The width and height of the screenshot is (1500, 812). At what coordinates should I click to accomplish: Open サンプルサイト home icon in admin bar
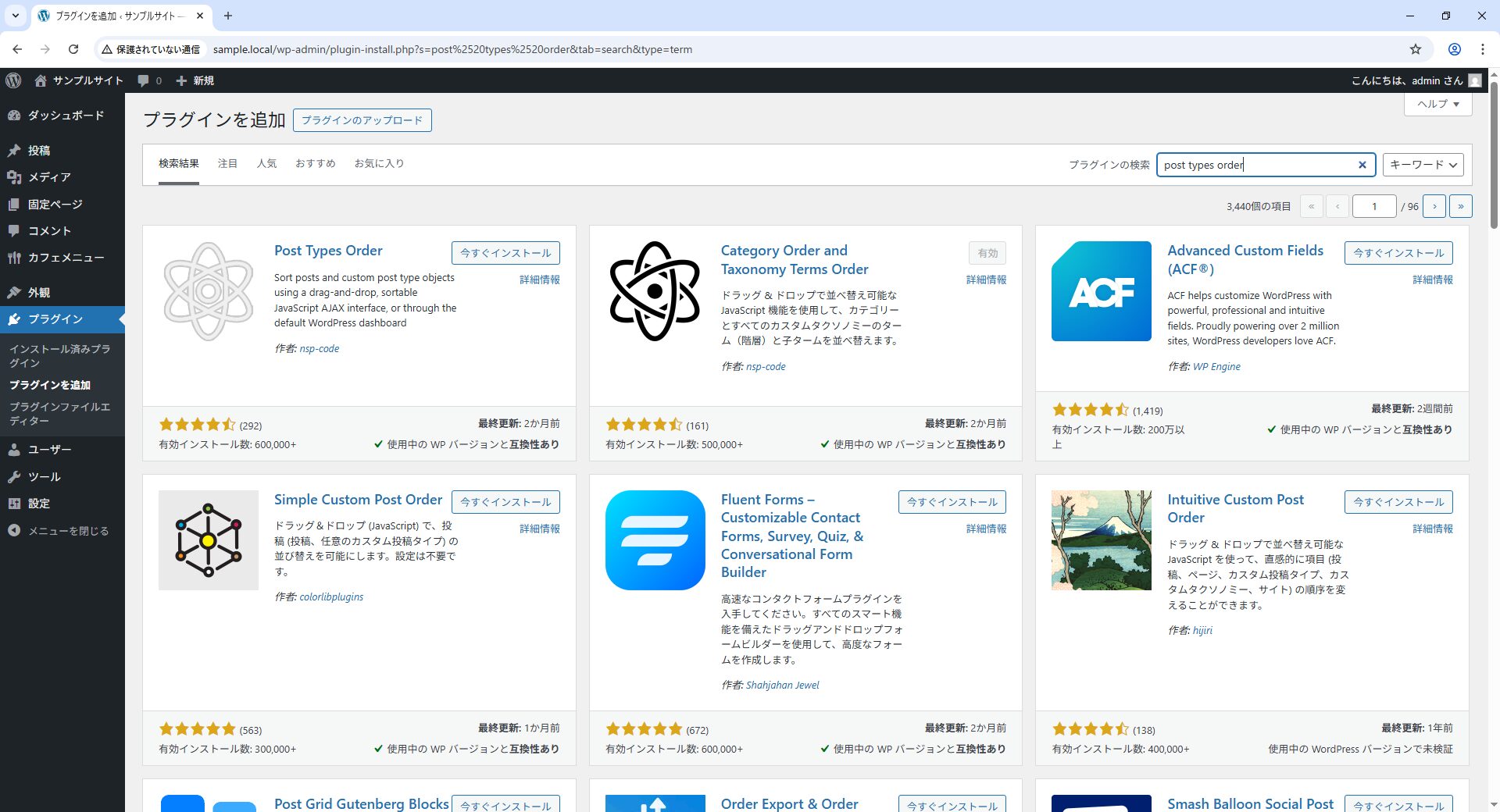tap(41, 80)
